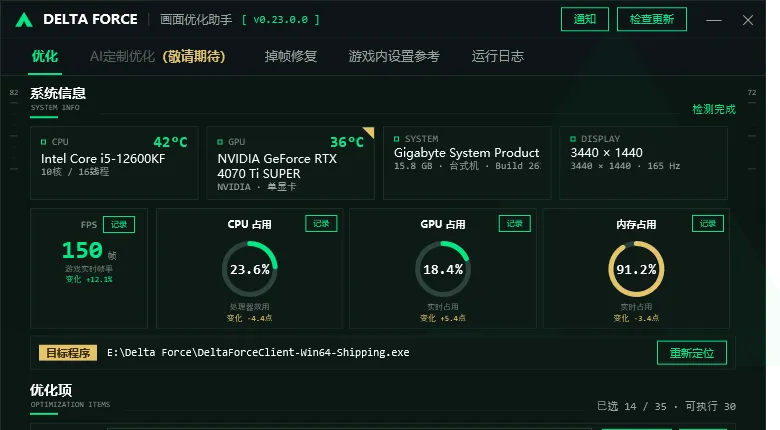Click 记录 button in GPU 占用 card
The image size is (780, 430).
(514, 223)
